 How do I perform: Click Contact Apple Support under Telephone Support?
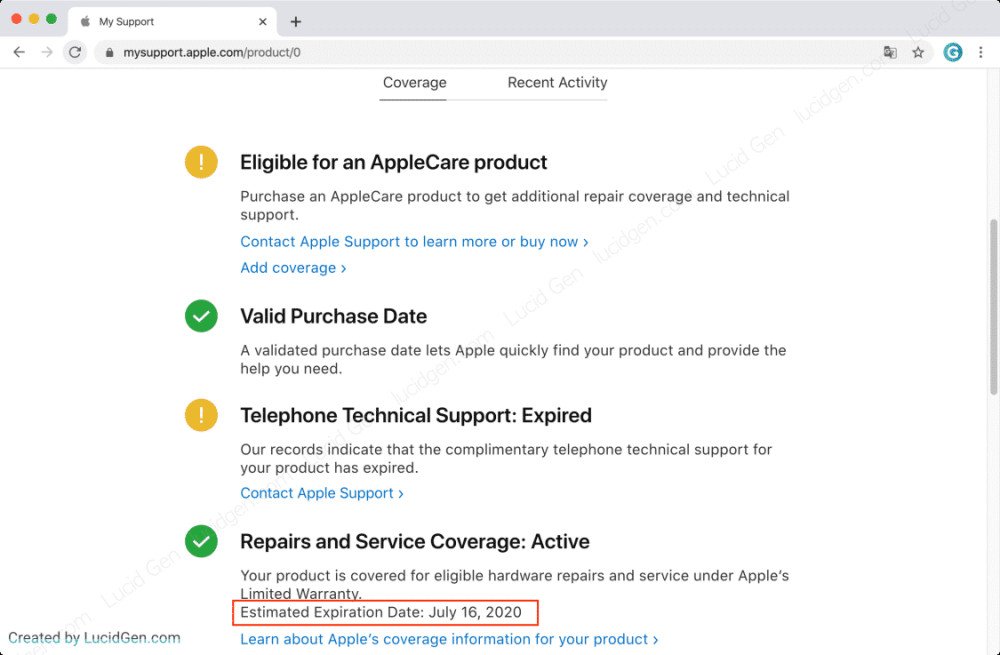[x=321, y=493]
